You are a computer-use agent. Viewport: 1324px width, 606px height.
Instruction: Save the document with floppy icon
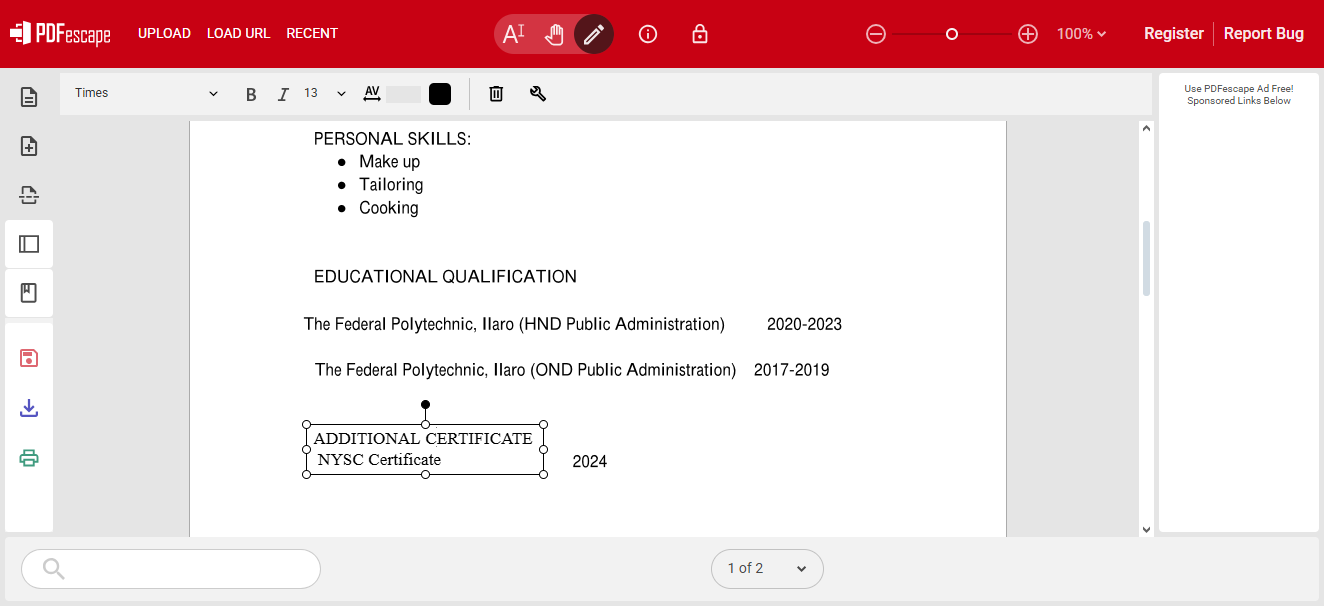click(x=29, y=358)
